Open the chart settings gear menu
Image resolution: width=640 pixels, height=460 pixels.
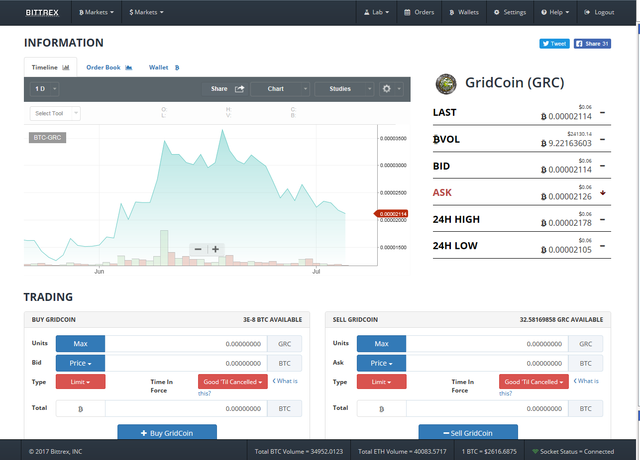391,89
